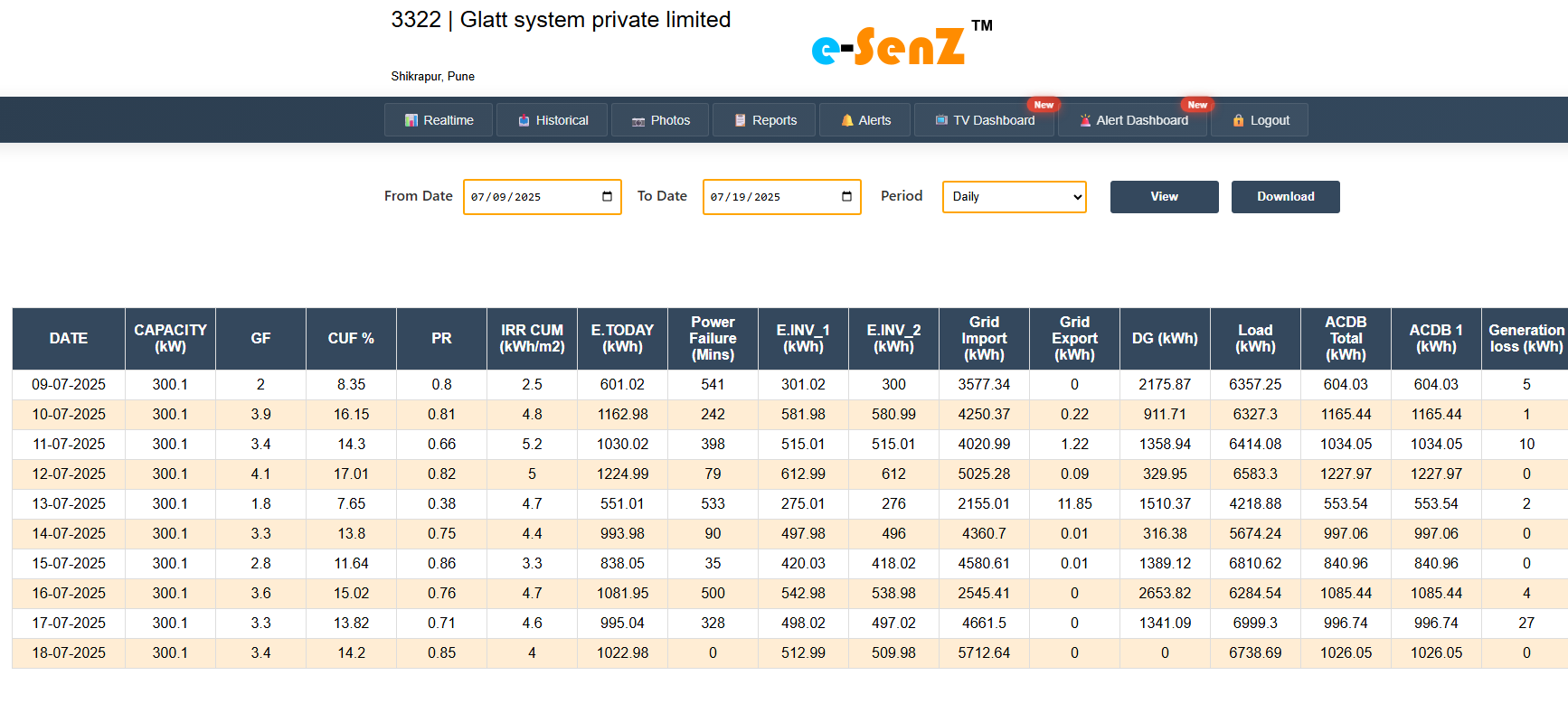The width and height of the screenshot is (1568, 713).
Task: Click the Photos camera icon
Action: tap(638, 121)
